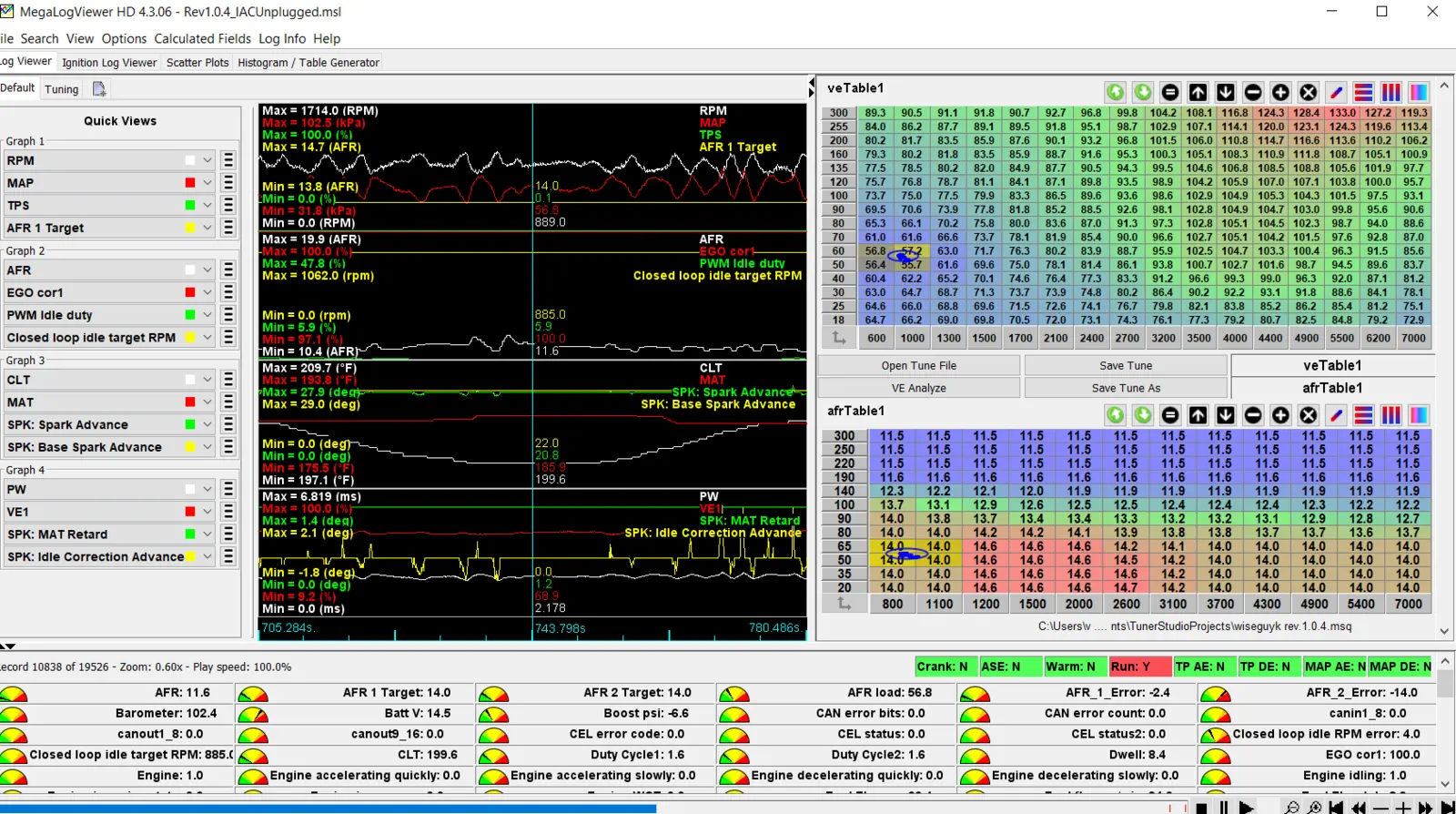Click the Save Tune button
Image resolution: width=1456 pixels, height=814 pixels.
1126,365
